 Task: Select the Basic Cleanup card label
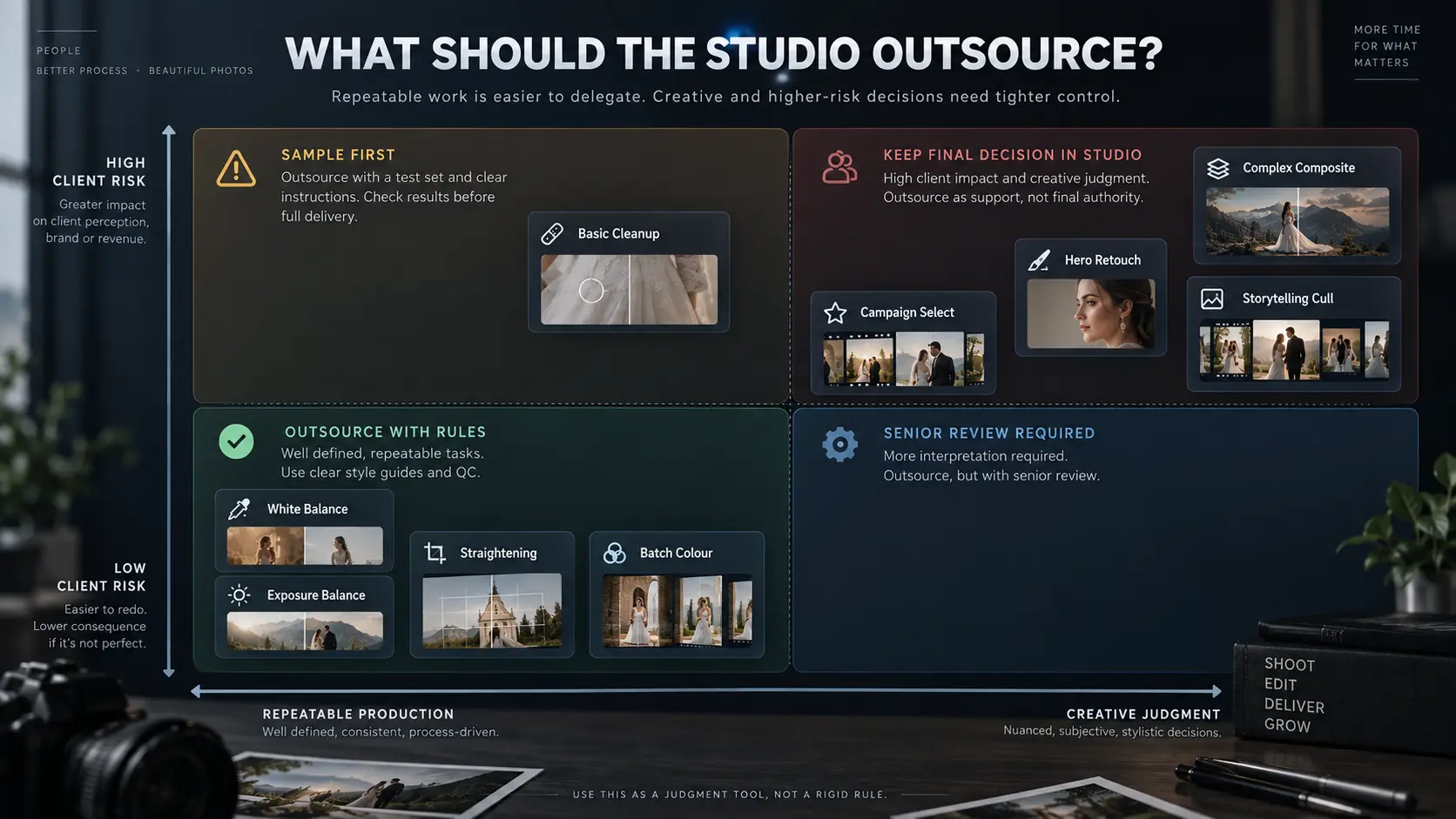coord(618,233)
